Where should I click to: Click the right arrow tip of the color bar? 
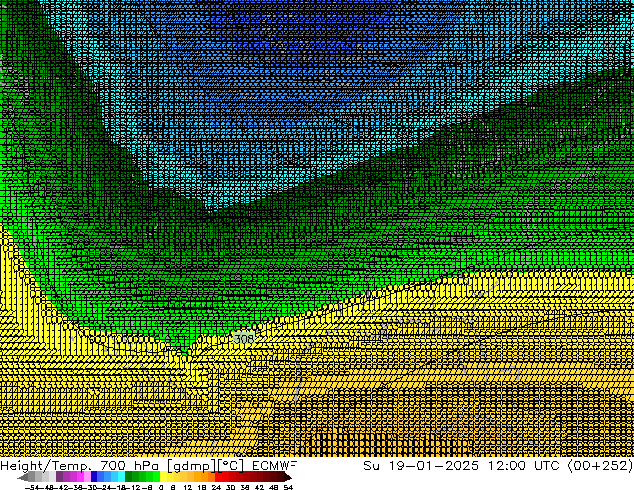(x=288, y=477)
